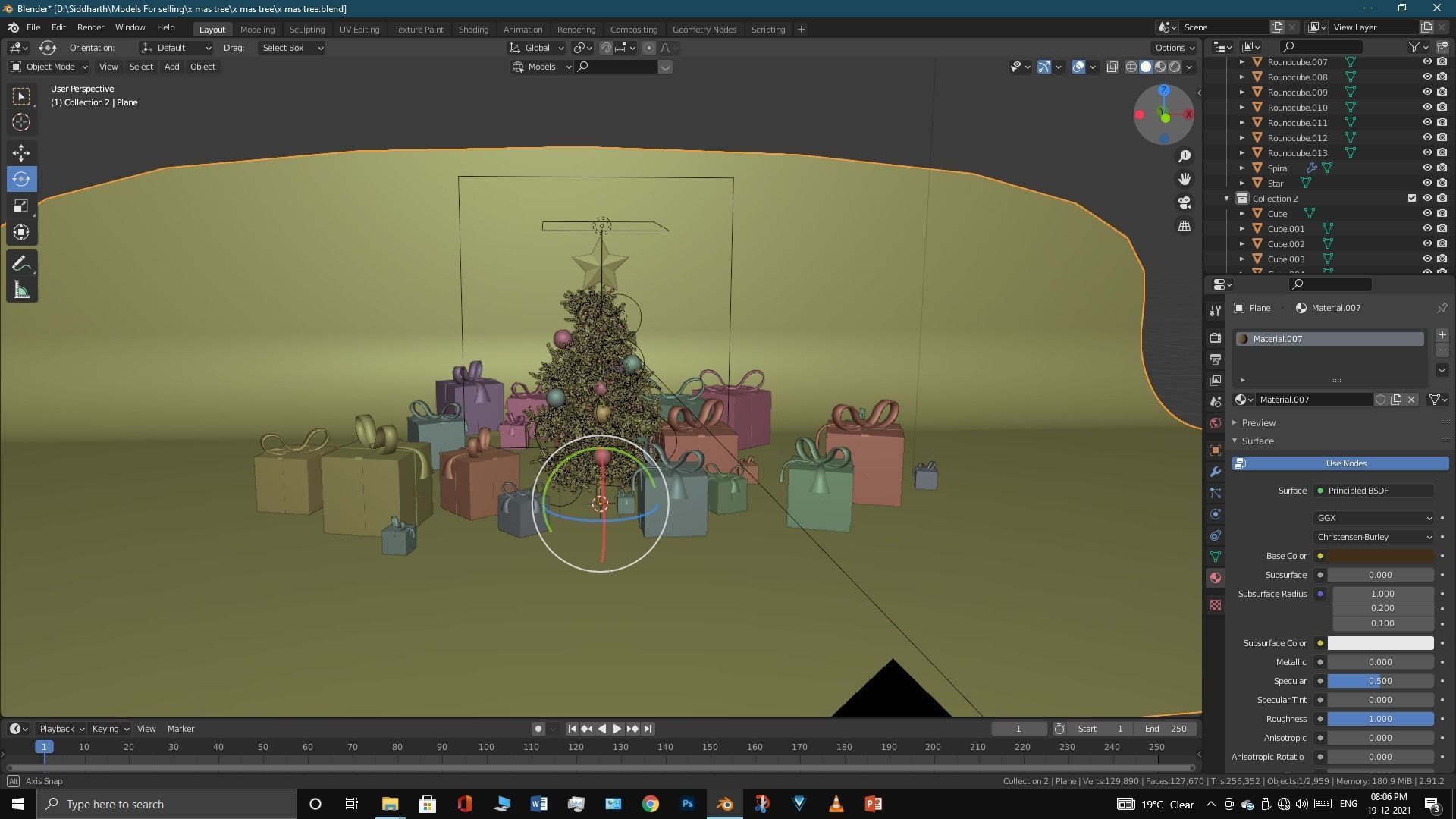1456x819 pixels.
Task: Open the Physics properties tab
Action: coord(1216,514)
